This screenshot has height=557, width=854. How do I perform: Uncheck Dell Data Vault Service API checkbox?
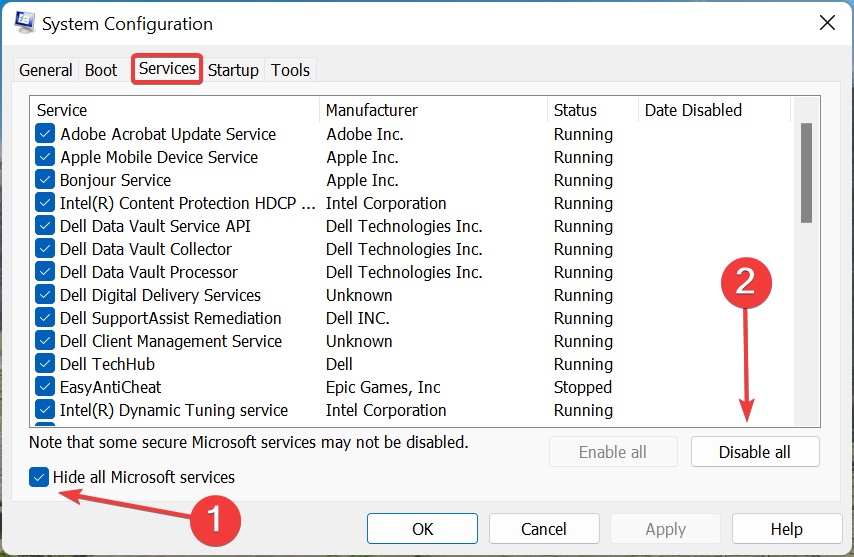pyautogui.click(x=45, y=226)
